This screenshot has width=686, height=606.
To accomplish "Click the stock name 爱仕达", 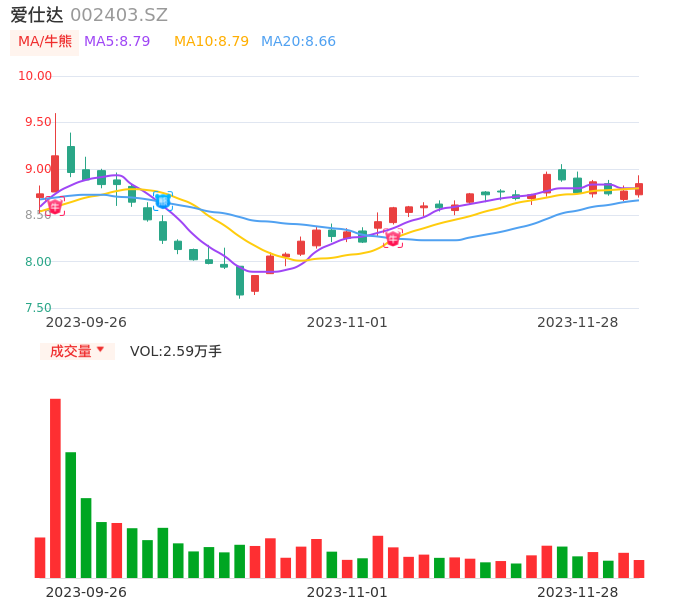I will click(37, 15).
